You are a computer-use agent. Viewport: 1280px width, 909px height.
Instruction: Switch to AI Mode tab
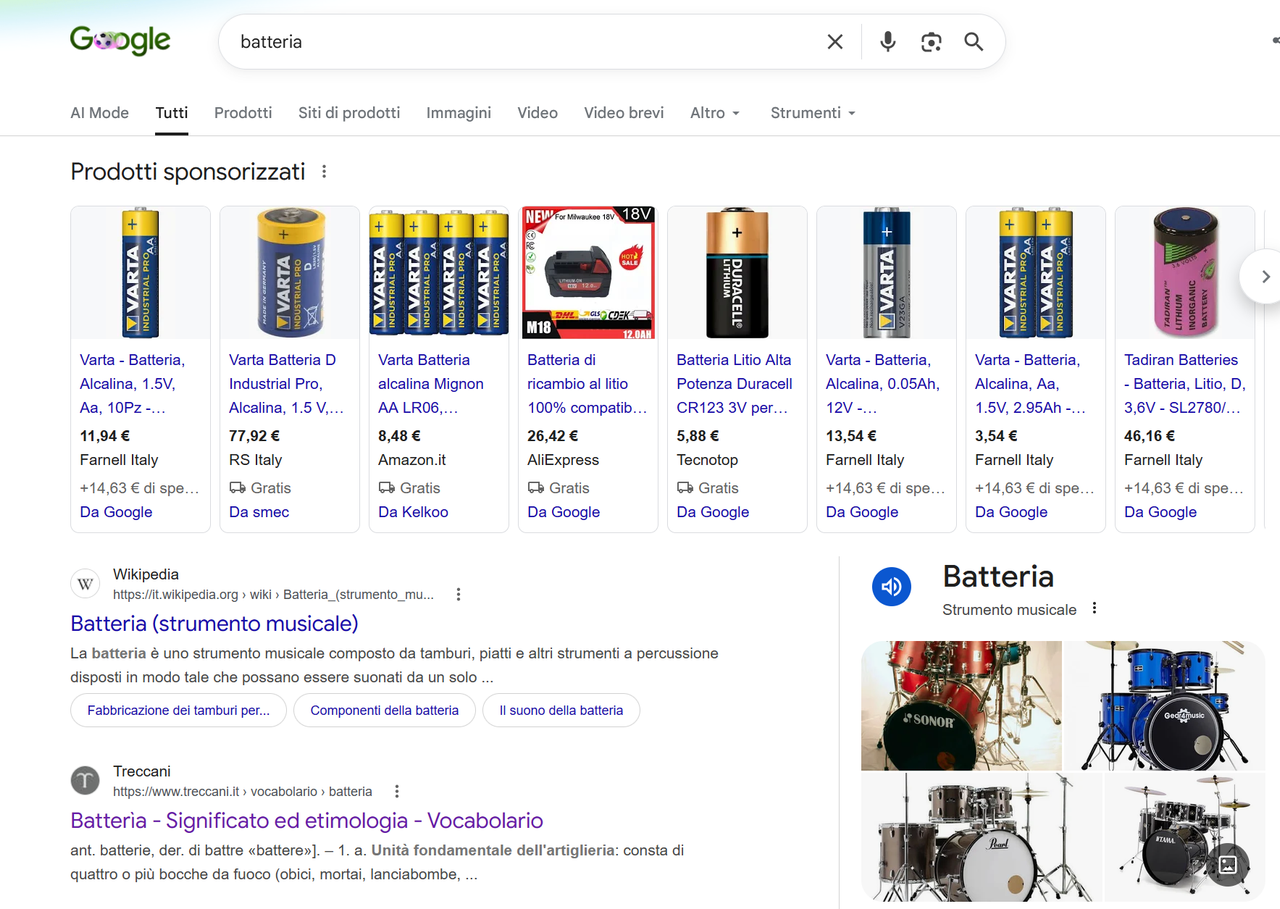(99, 113)
